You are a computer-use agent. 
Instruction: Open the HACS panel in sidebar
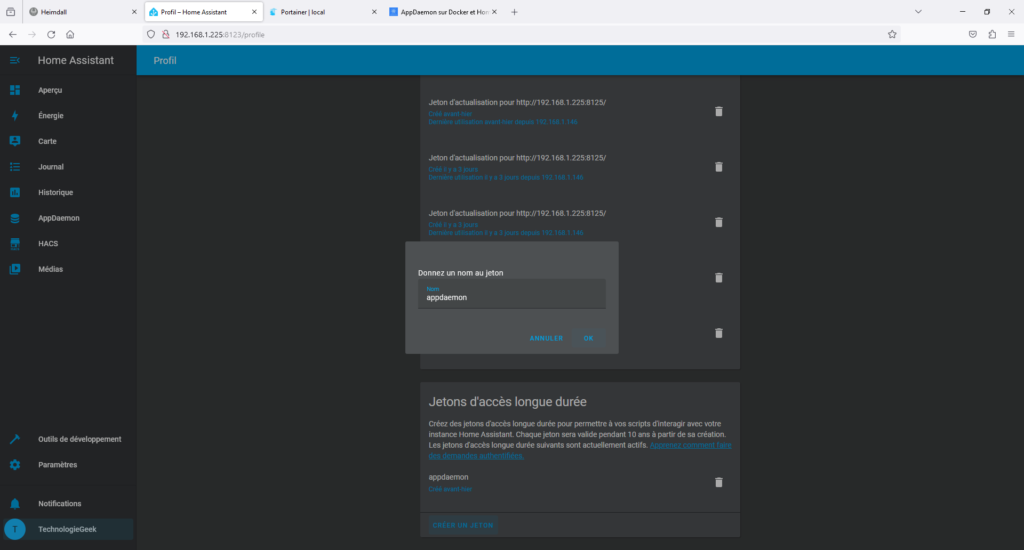pyautogui.click(x=48, y=244)
